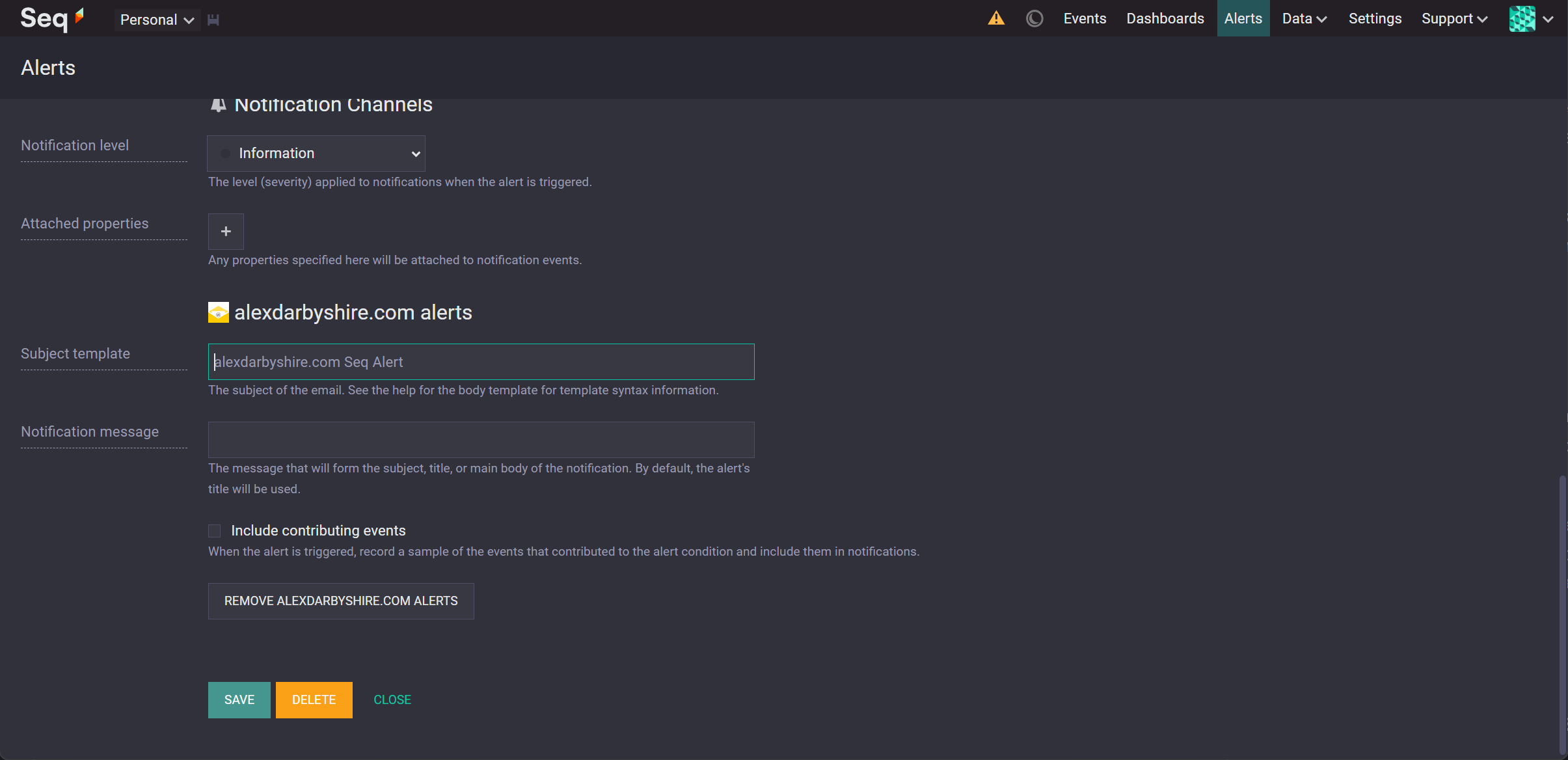Click the email envelope icon beside alexdarbyshire.com alerts
Screen dimensions: 1568x760
[x=219, y=312]
